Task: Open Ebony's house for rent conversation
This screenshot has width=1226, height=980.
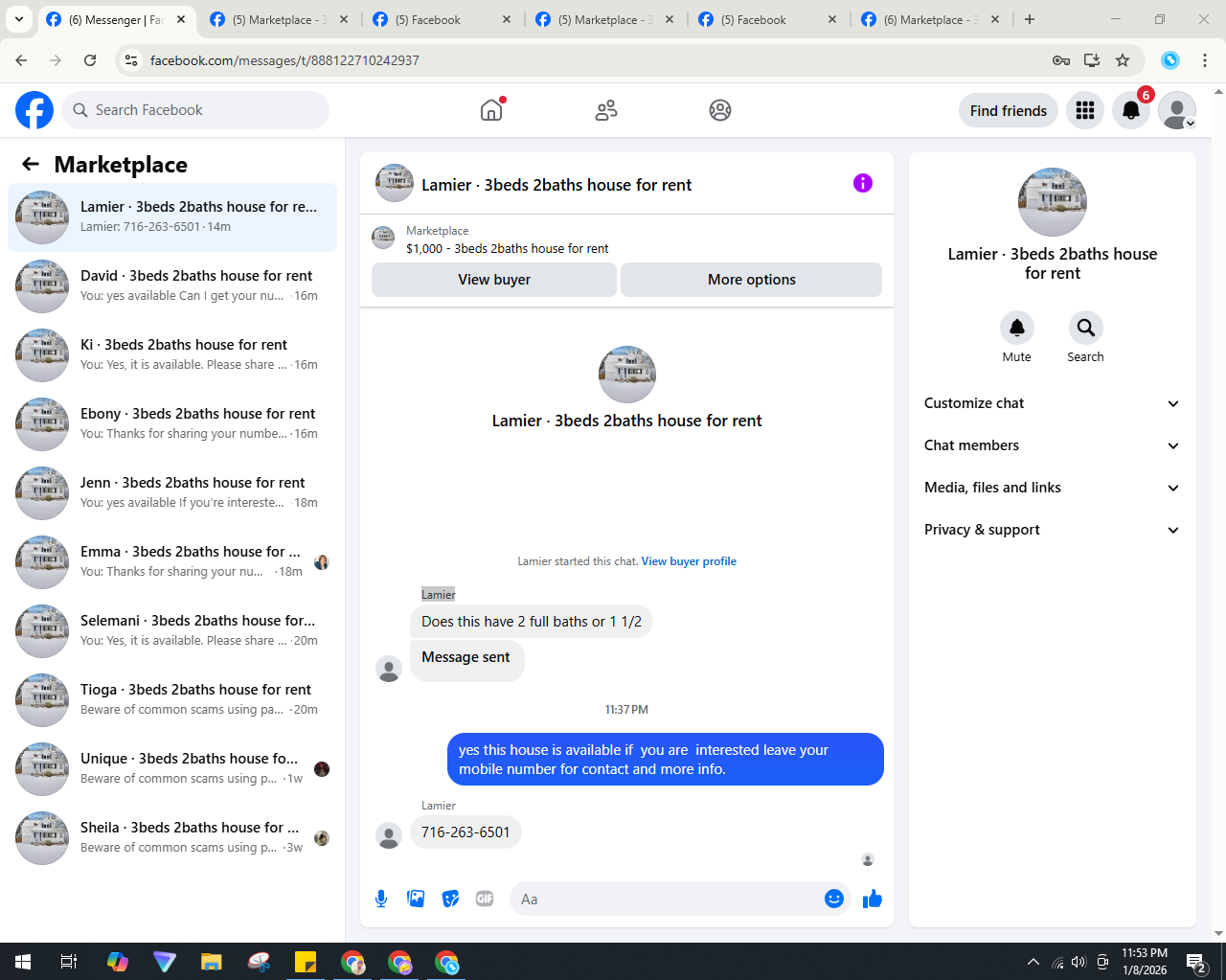Action: 172,424
